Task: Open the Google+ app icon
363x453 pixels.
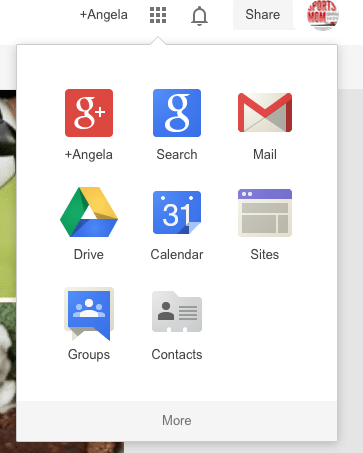Action: (89, 113)
